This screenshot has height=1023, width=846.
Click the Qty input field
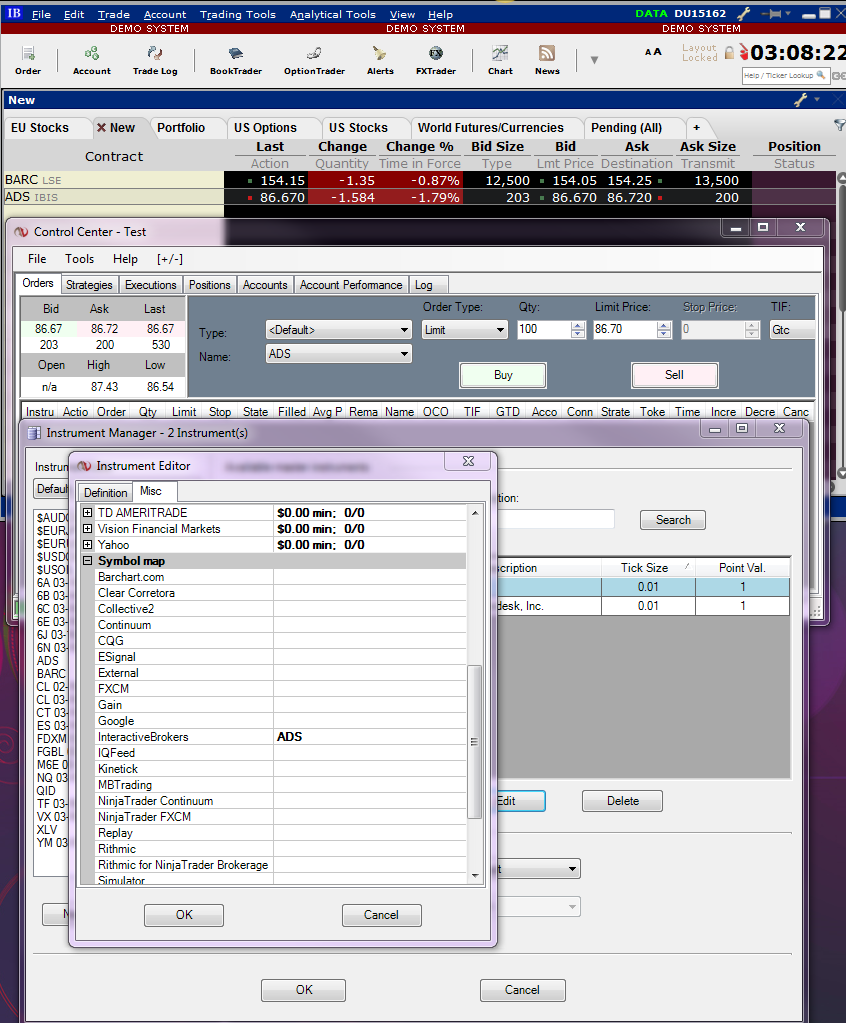[543, 330]
